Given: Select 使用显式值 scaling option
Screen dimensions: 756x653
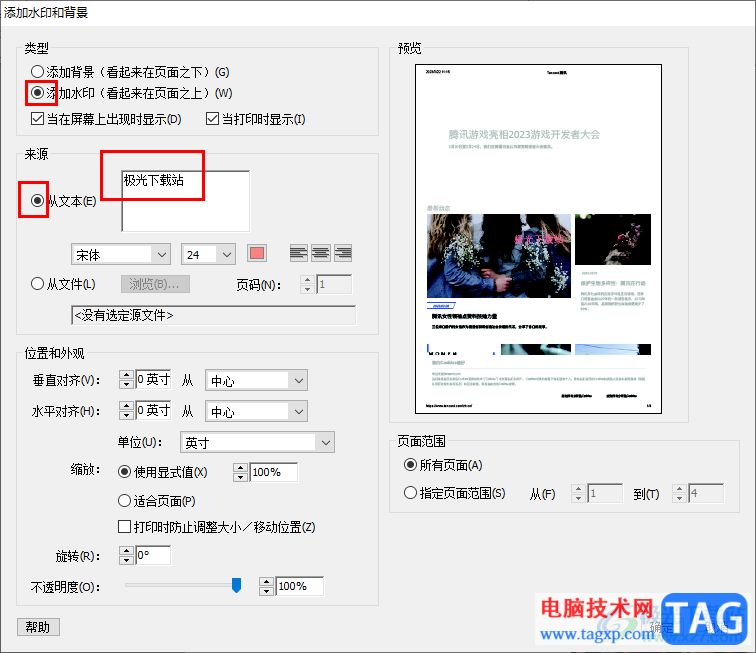Looking at the screenshot, I should click(x=124, y=472).
